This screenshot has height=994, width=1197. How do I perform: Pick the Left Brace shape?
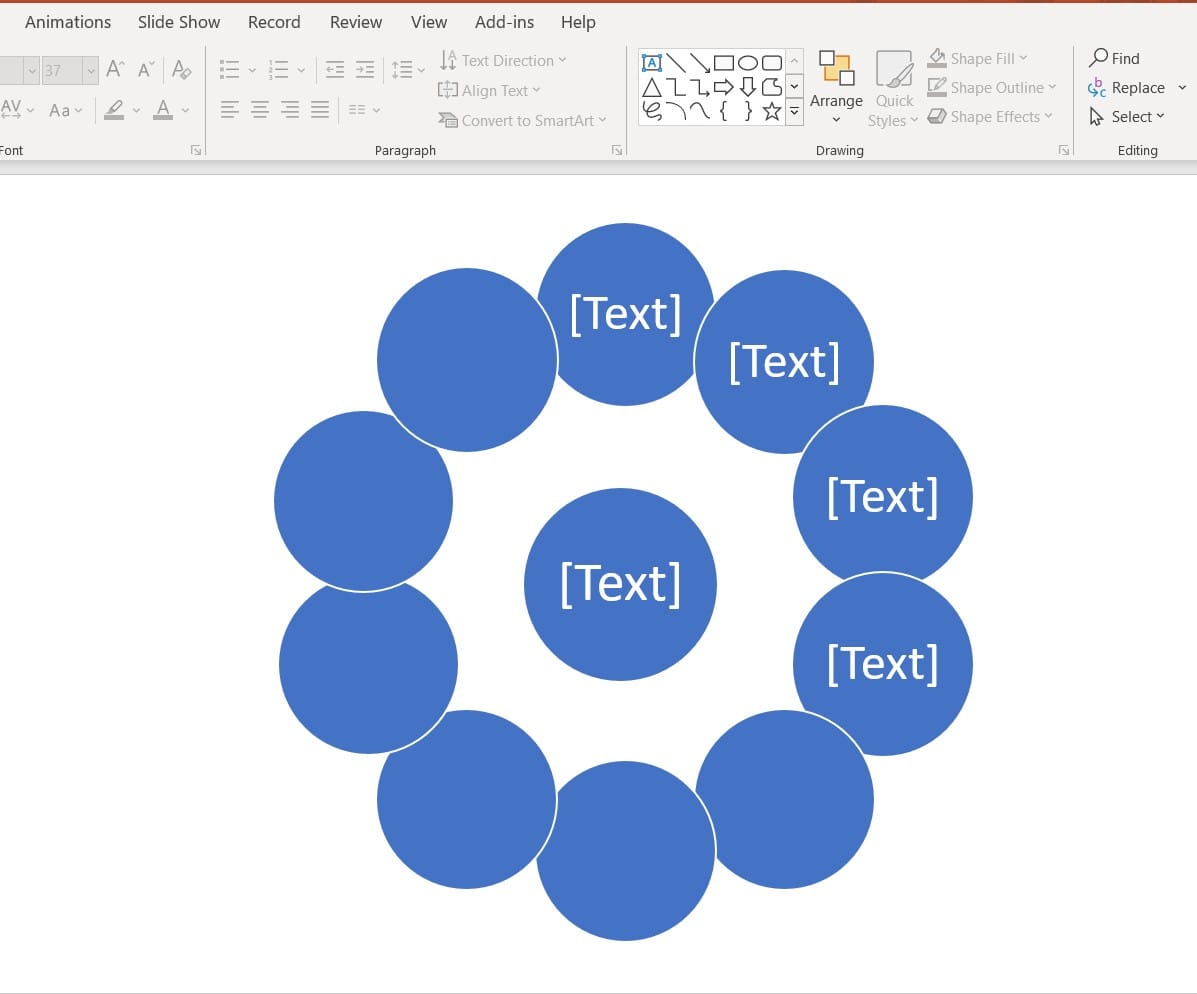[x=724, y=111]
